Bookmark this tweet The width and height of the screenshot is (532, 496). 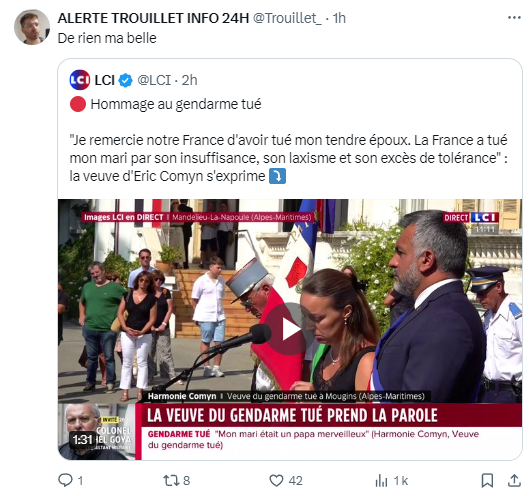(x=487, y=480)
